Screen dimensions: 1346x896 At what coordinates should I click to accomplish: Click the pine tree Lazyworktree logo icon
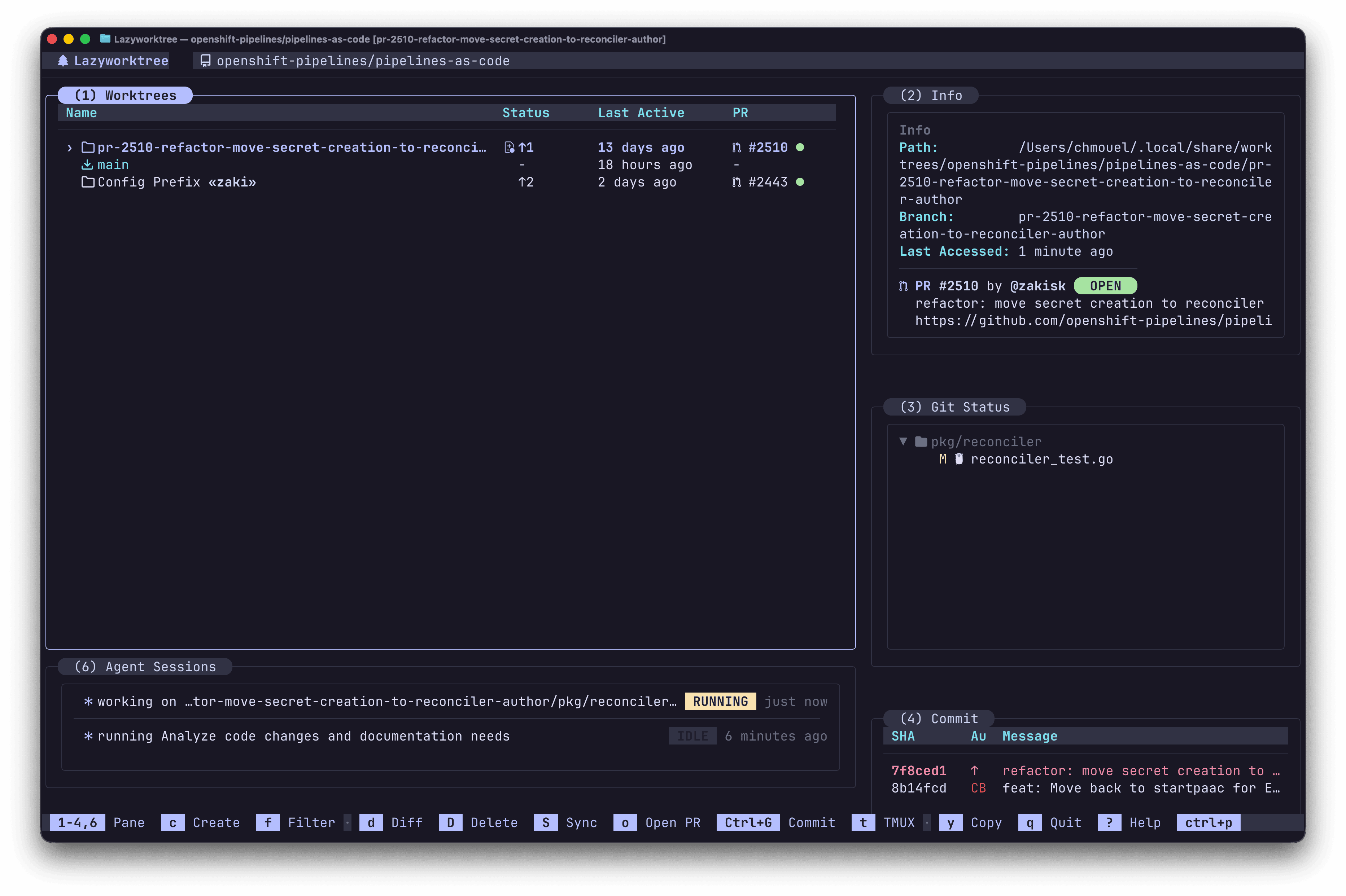pos(65,61)
